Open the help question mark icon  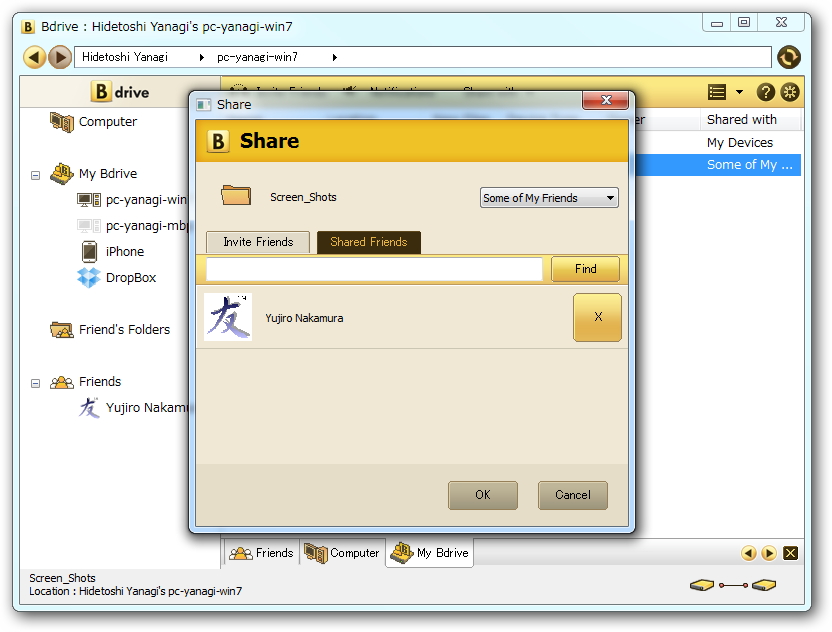765,92
